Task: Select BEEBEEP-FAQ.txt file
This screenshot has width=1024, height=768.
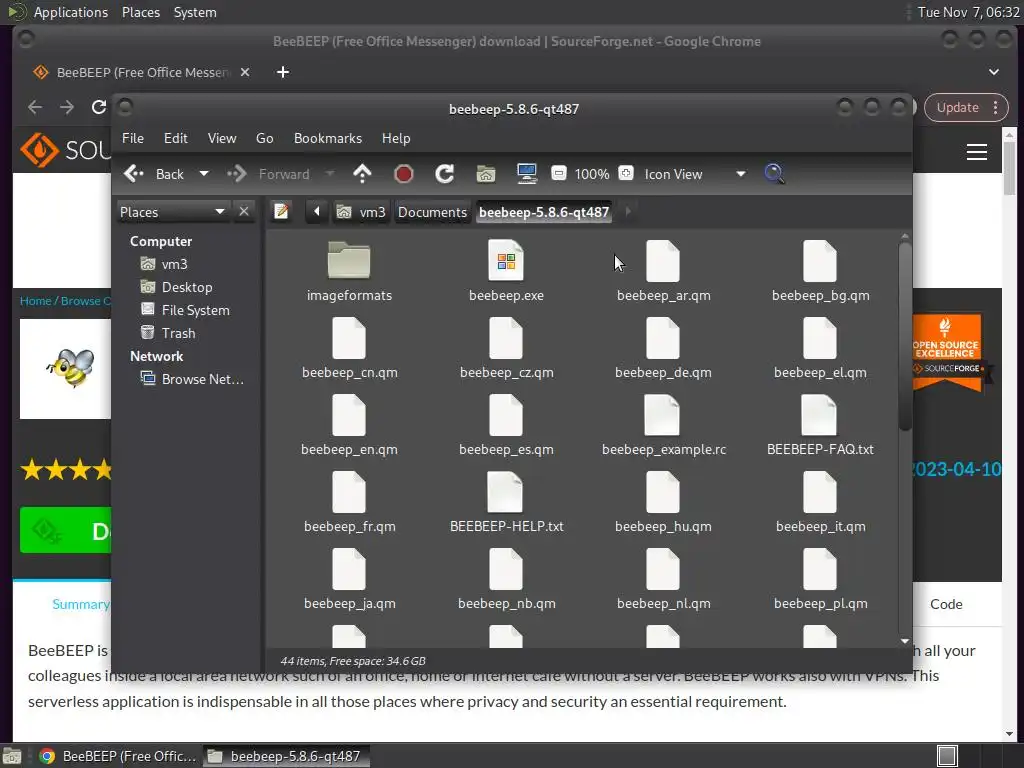Action: click(820, 425)
